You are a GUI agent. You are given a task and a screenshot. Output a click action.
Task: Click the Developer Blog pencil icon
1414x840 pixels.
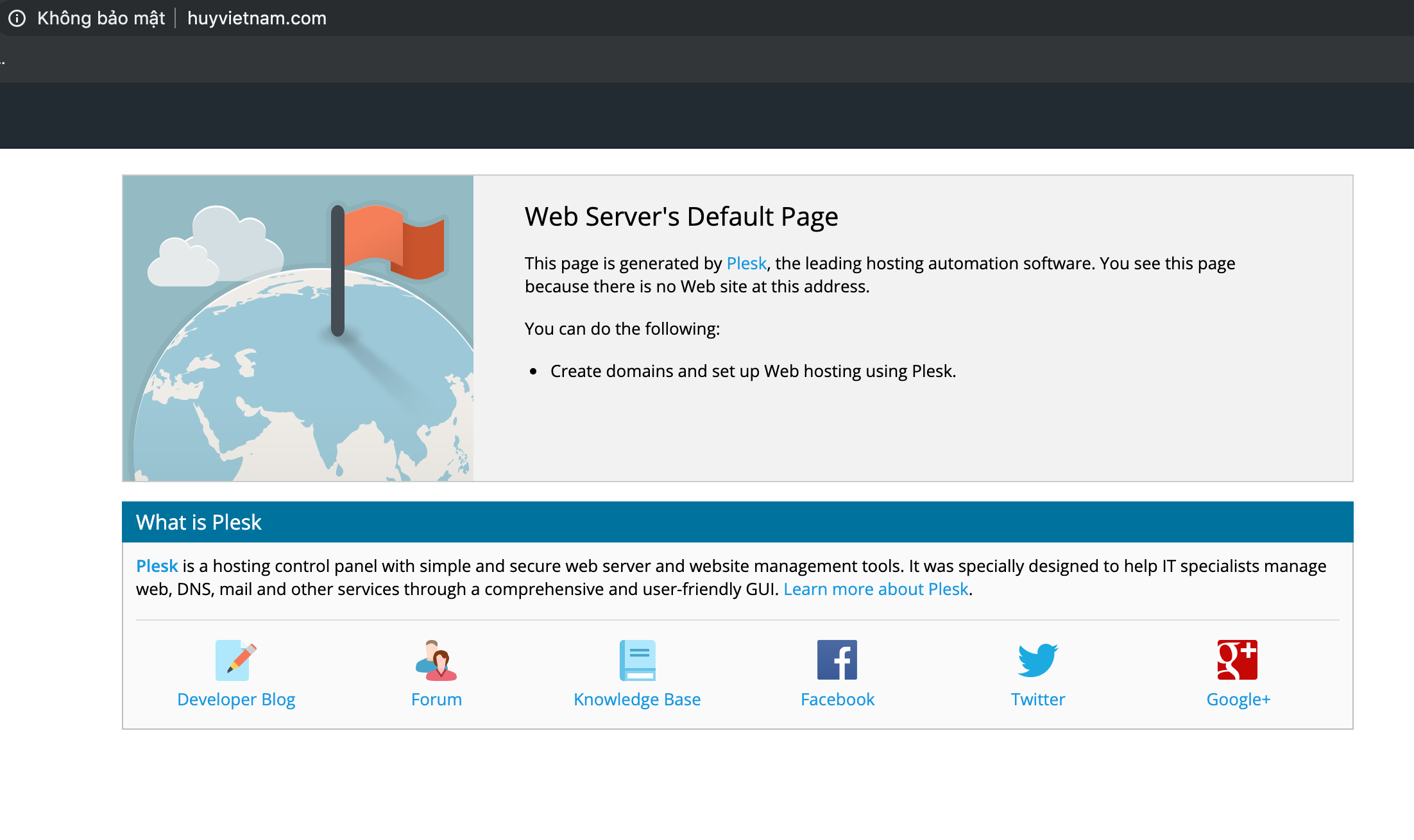(x=235, y=660)
